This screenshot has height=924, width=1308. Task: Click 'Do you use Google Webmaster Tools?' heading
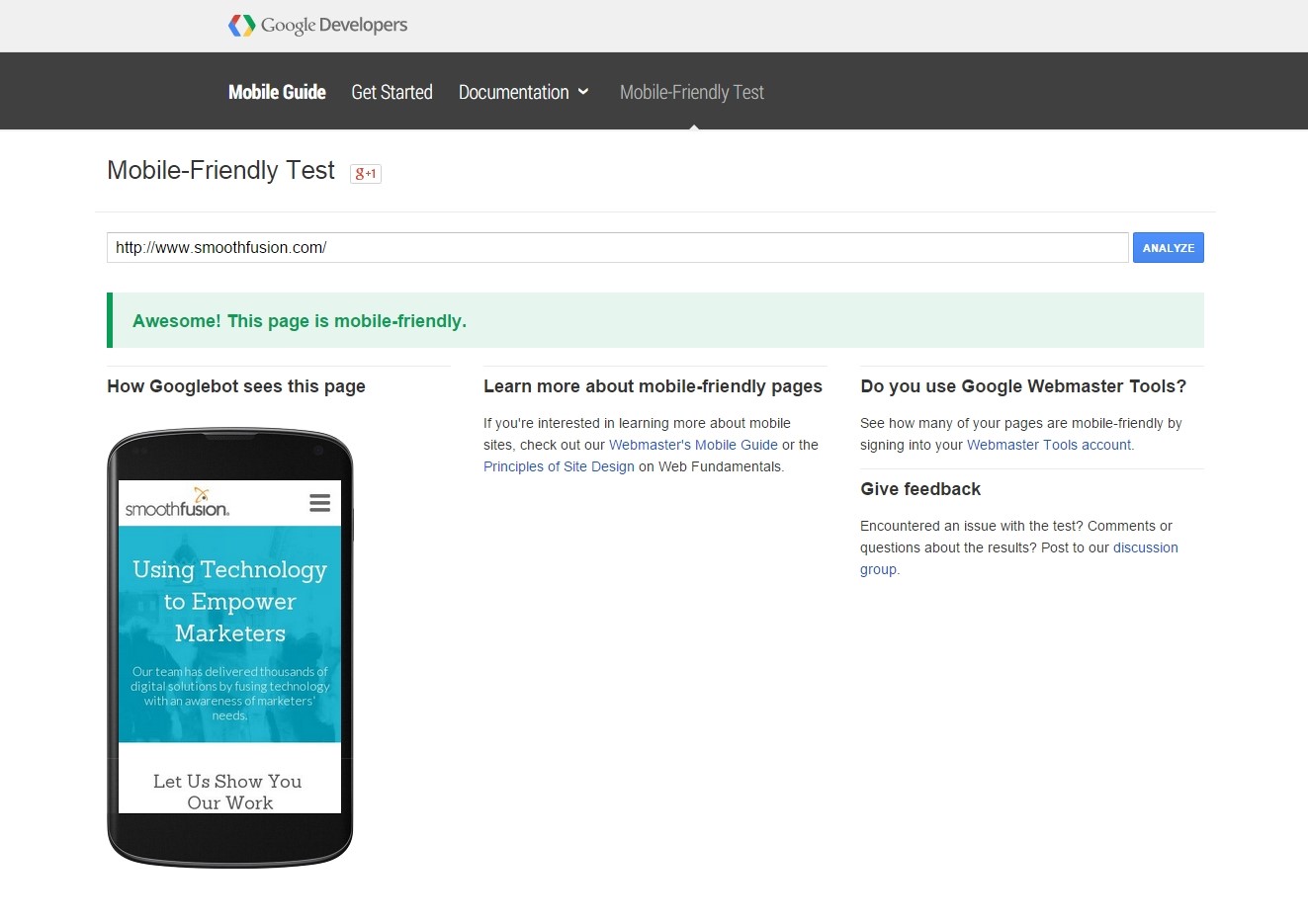tap(1023, 386)
